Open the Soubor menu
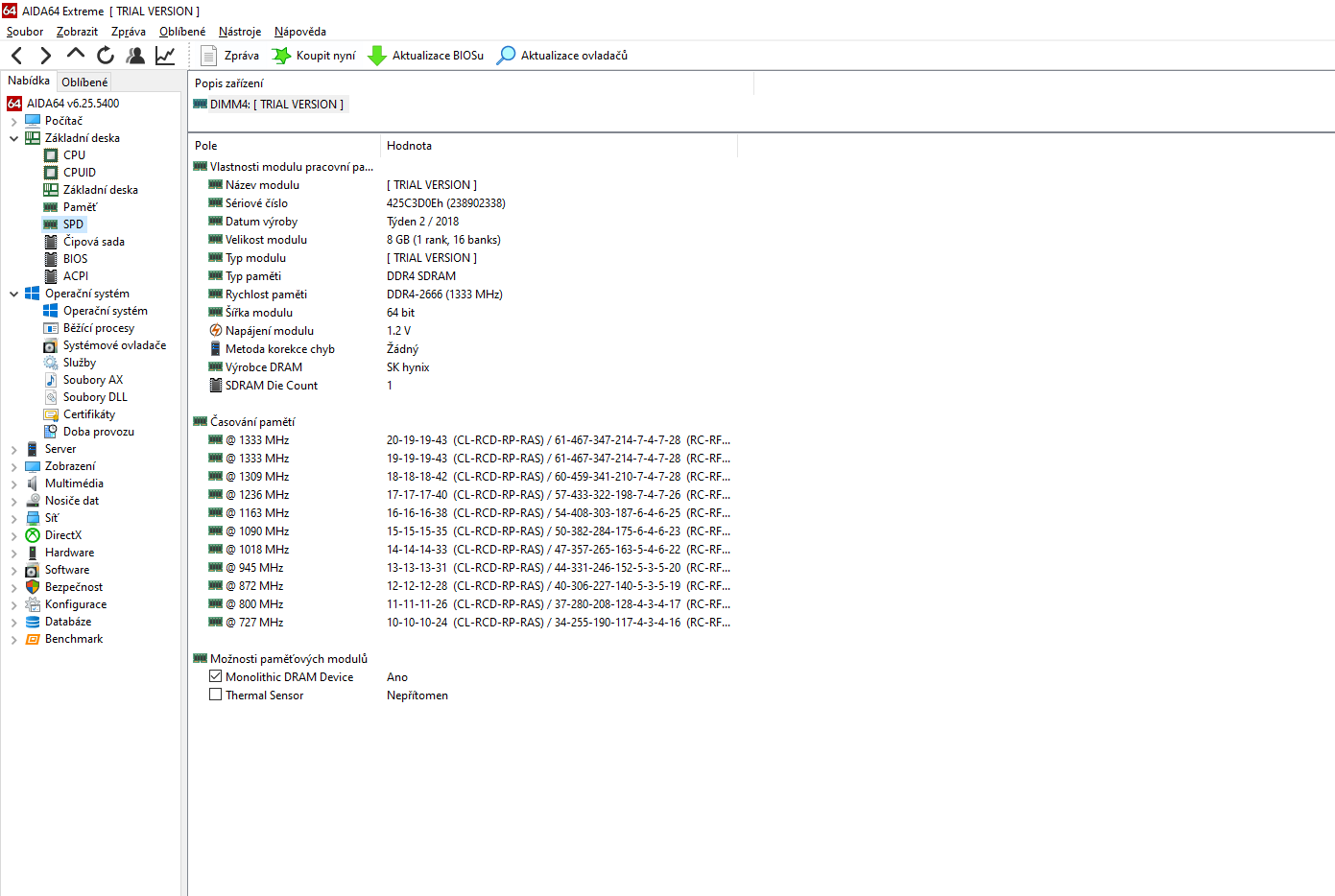Viewport: 1335px width, 896px height. (x=25, y=32)
